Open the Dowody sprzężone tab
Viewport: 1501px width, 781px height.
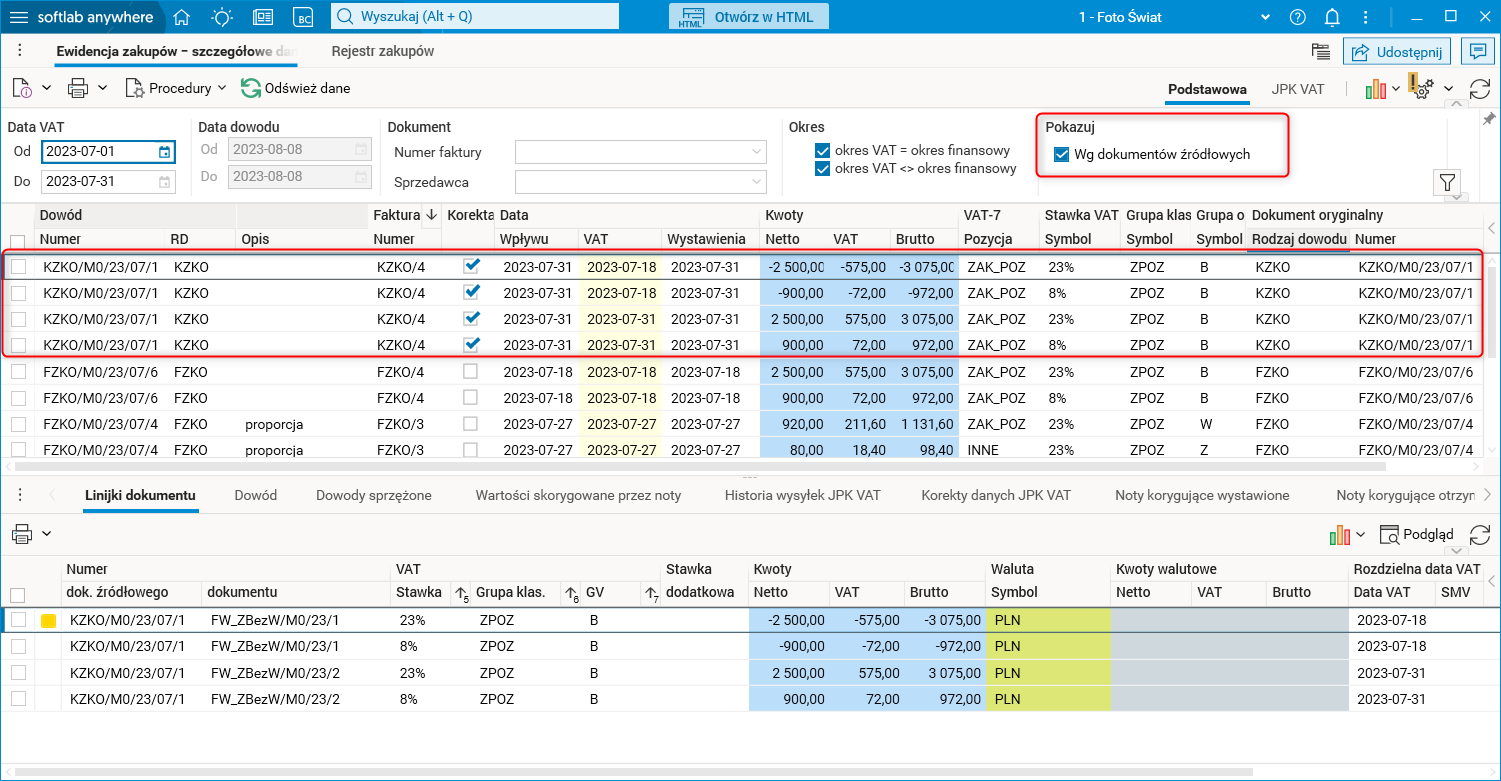tap(373, 495)
